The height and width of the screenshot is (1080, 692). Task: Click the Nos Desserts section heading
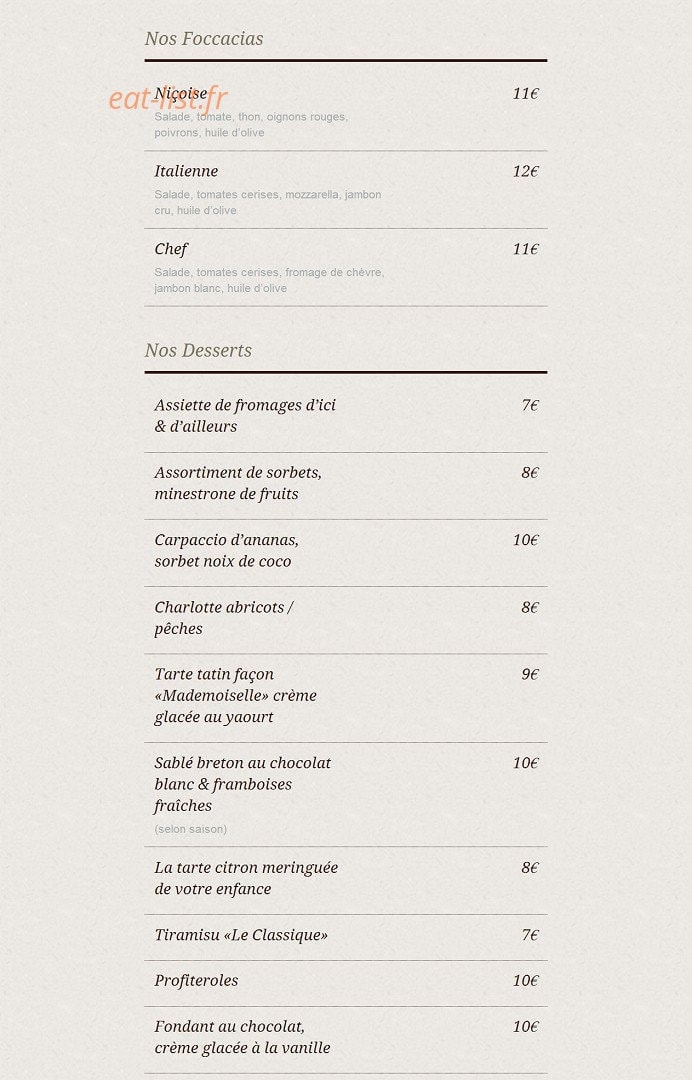(x=198, y=351)
